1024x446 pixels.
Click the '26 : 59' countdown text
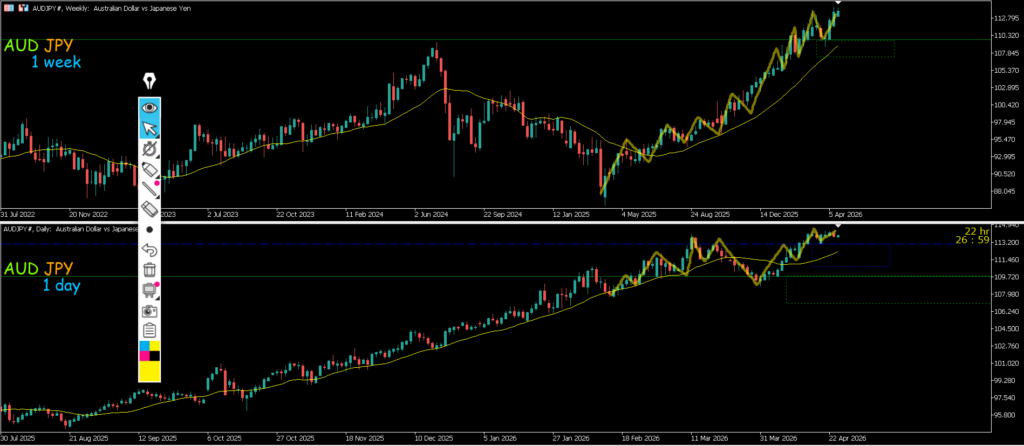point(972,240)
